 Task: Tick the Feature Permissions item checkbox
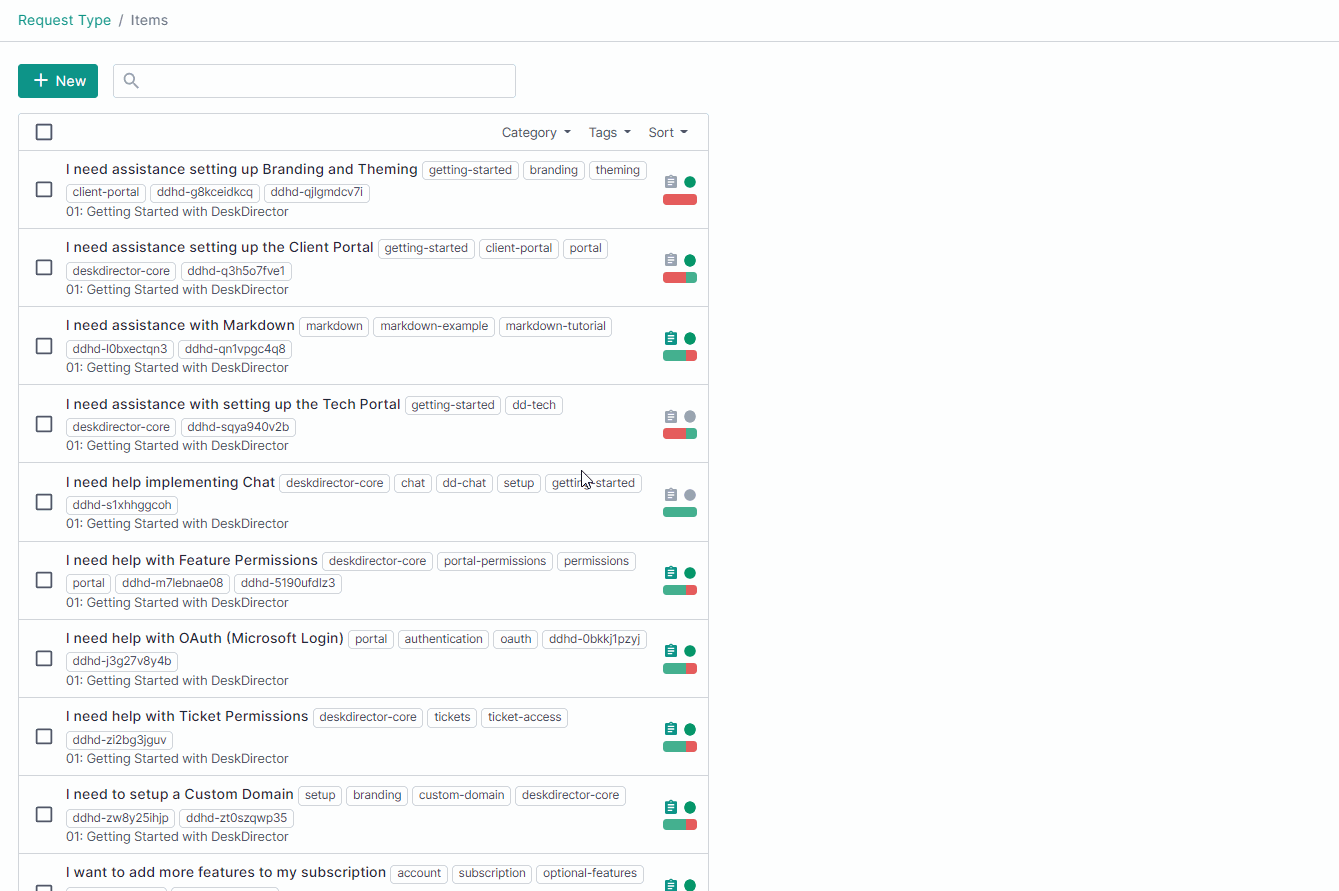point(44,580)
